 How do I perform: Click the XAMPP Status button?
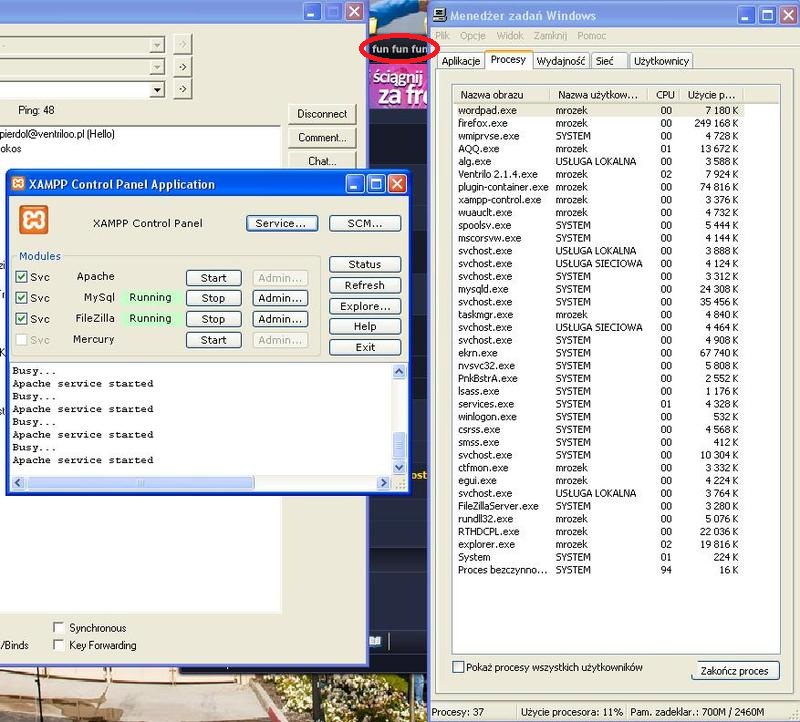point(365,264)
